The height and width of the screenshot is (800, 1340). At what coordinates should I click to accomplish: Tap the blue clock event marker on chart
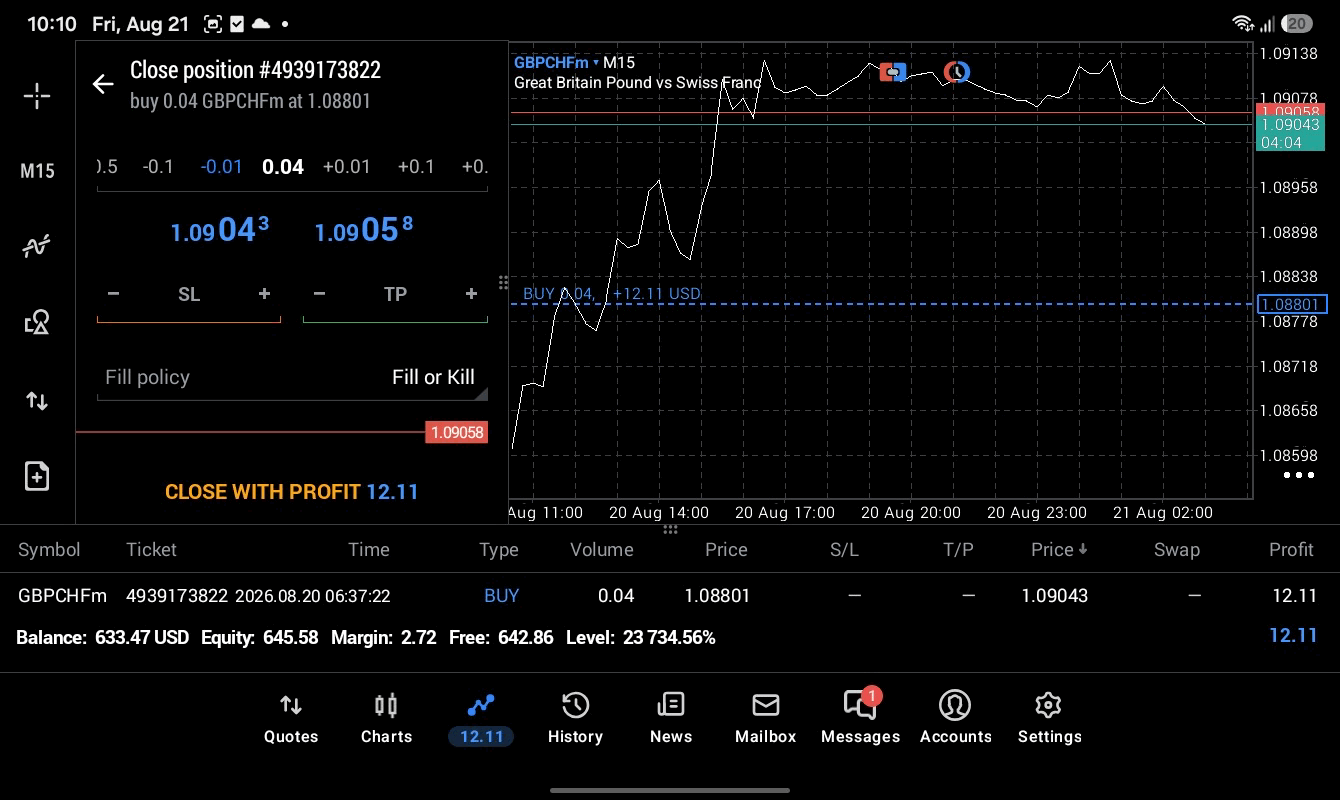point(957,71)
